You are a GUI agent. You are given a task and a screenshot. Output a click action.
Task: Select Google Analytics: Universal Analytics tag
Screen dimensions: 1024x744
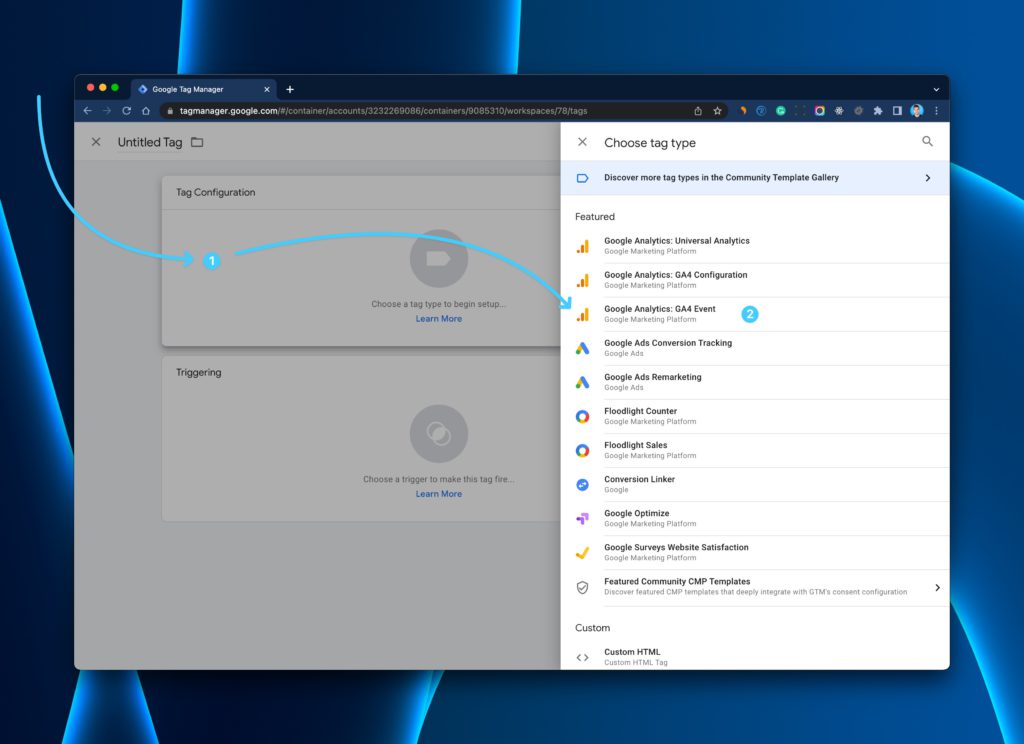[x=755, y=246]
